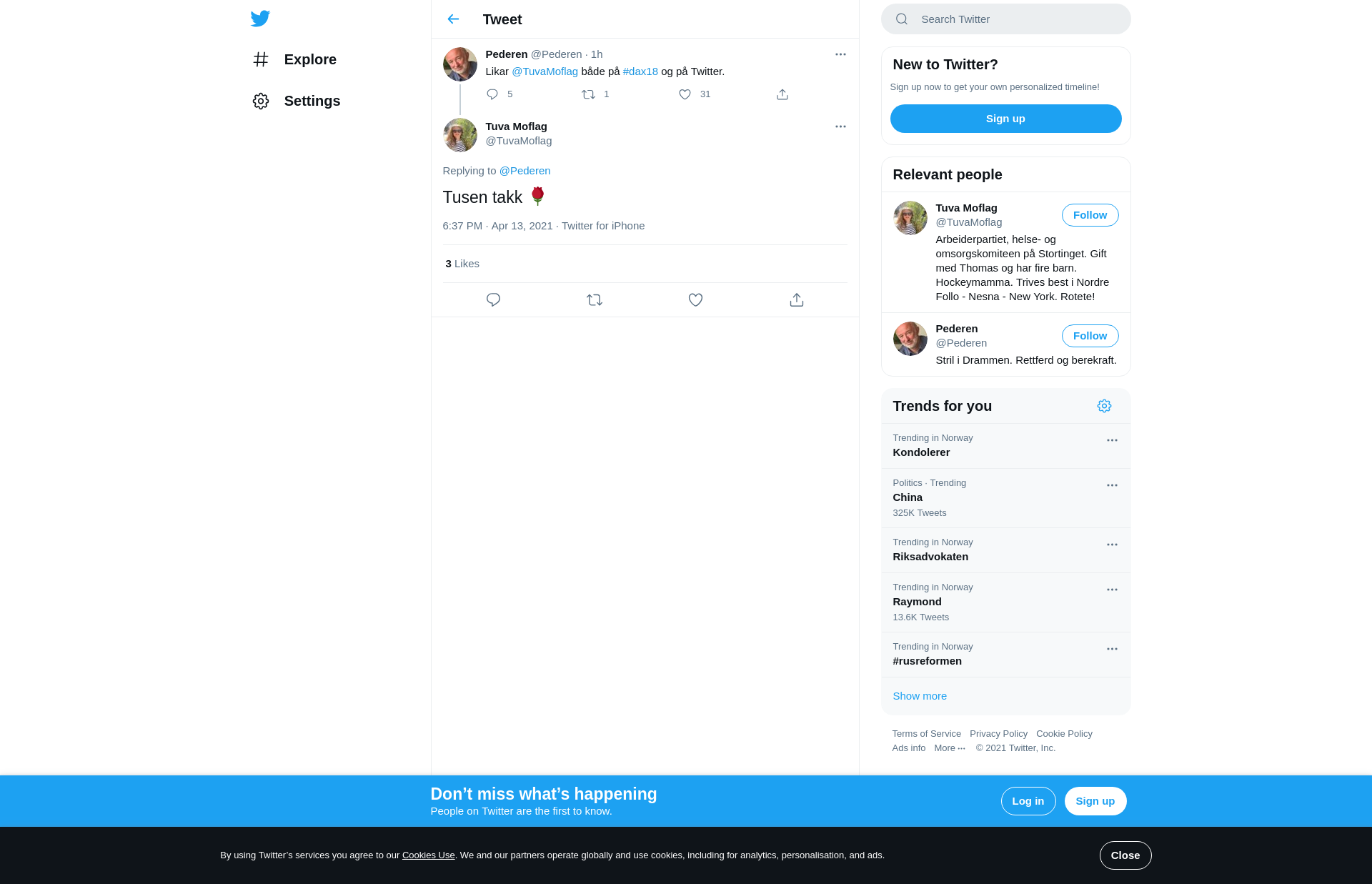Follow Tuva Moflag

(1090, 215)
